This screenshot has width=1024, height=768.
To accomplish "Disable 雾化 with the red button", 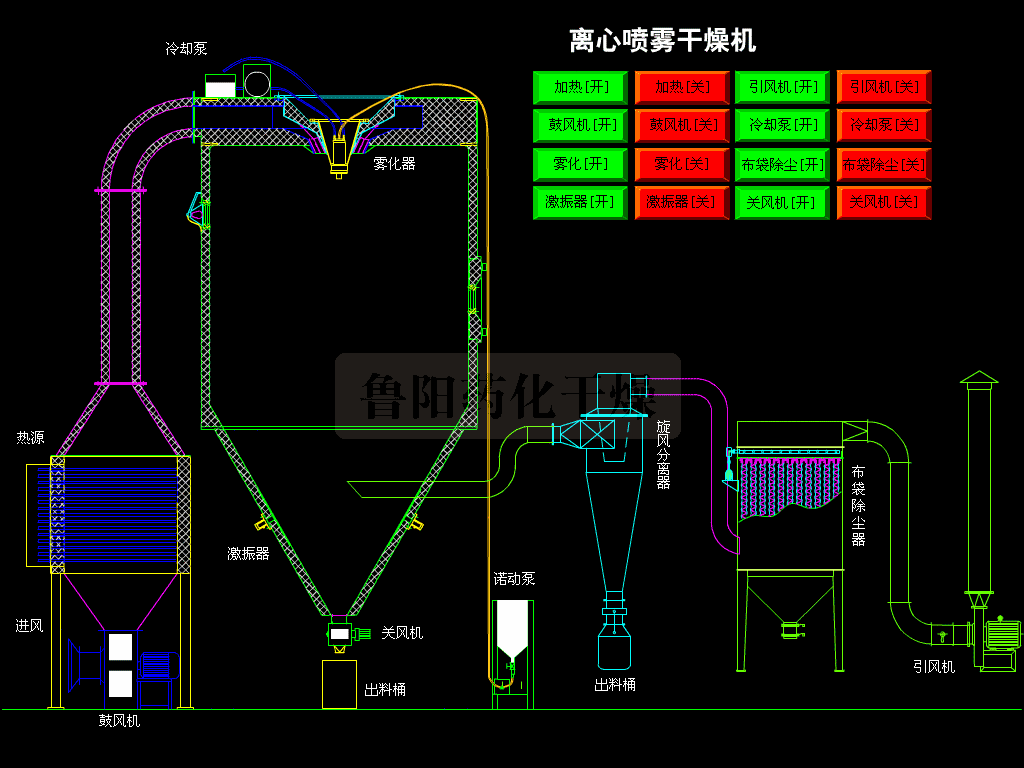I will (x=682, y=164).
